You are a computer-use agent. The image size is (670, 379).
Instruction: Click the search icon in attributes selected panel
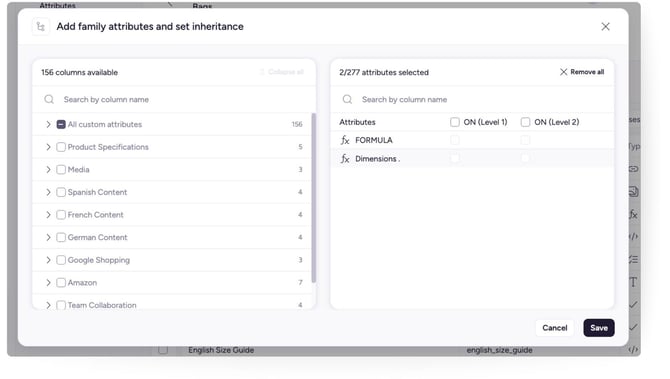(x=347, y=100)
